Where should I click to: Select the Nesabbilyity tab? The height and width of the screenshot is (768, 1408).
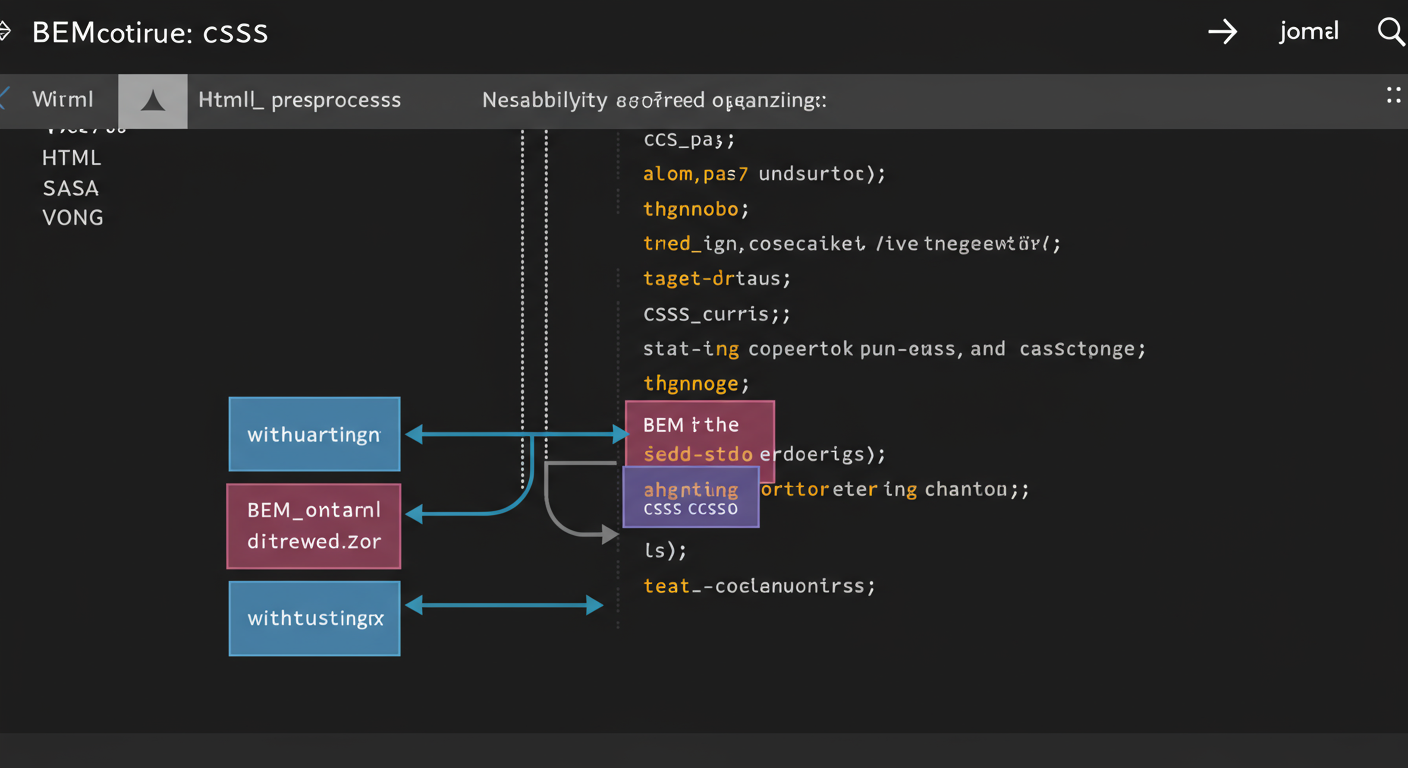[x=654, y=100]
